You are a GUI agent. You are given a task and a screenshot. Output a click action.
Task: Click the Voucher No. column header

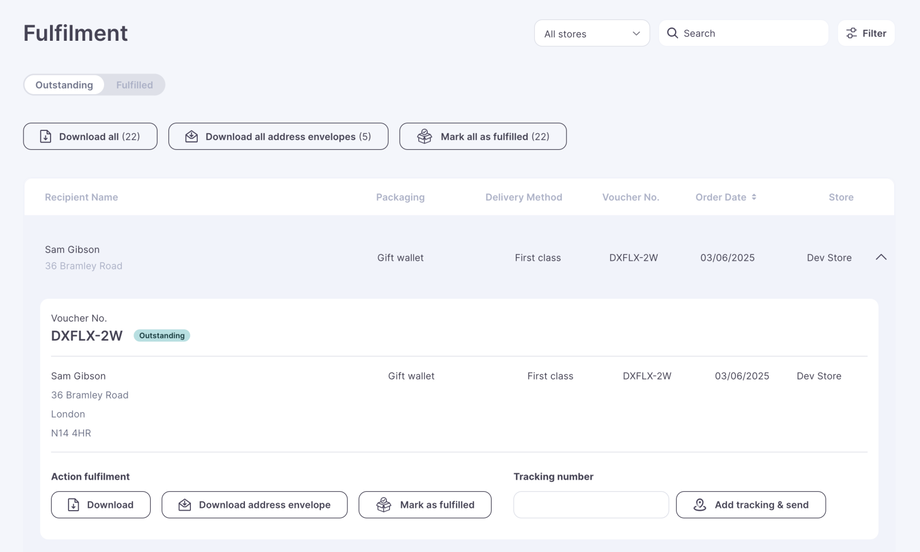(630, 197)
